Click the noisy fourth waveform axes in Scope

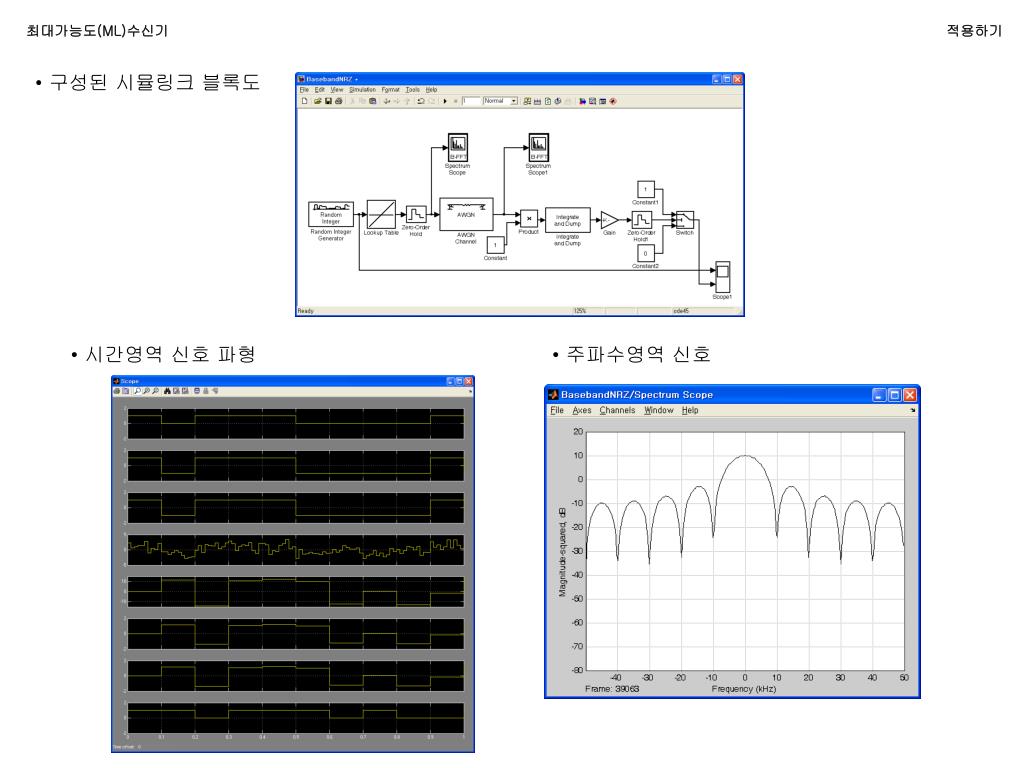pyautogui.click(x=295, y=549)
